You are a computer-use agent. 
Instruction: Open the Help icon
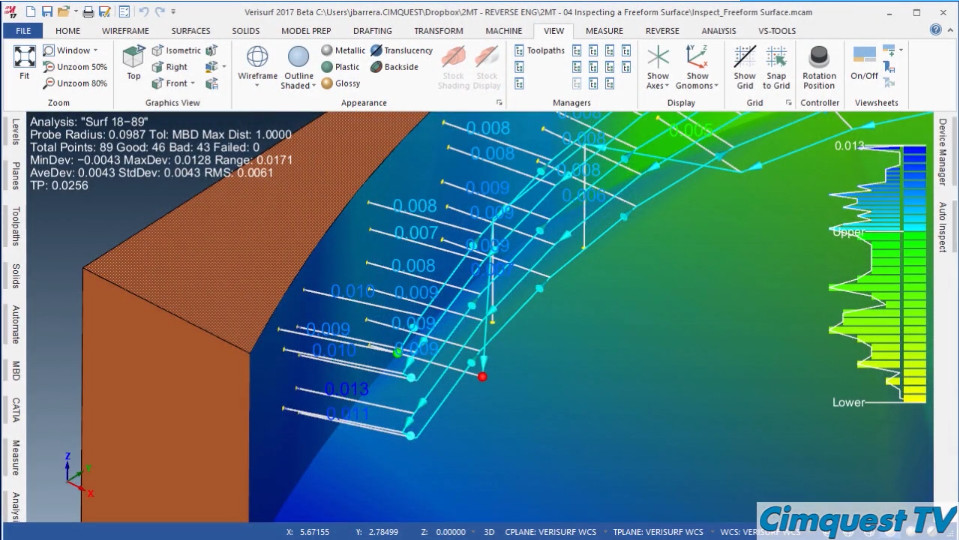pyautogui.click(x=935, y=29)
